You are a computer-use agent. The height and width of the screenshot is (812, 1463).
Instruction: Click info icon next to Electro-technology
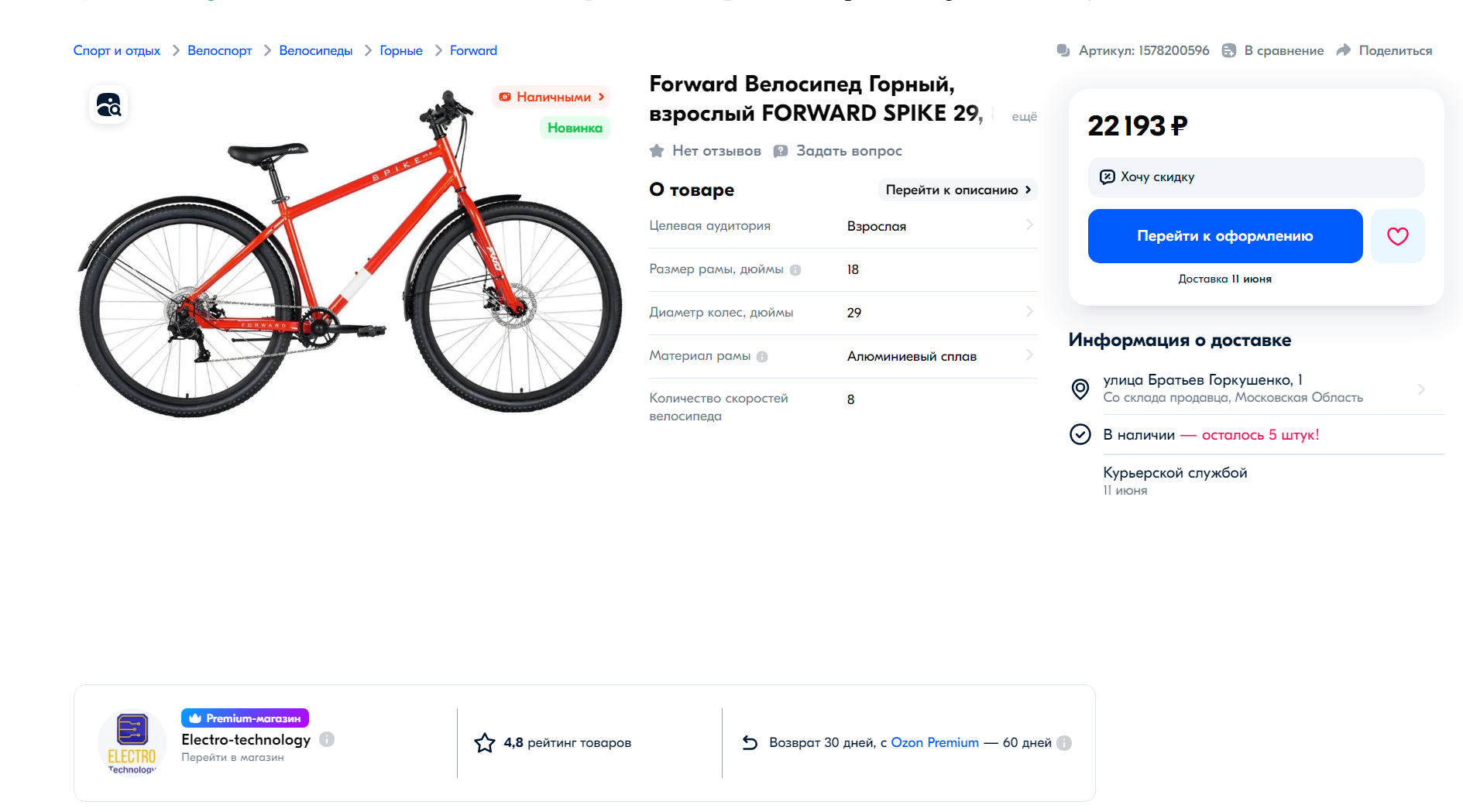(x=327, y=739)
